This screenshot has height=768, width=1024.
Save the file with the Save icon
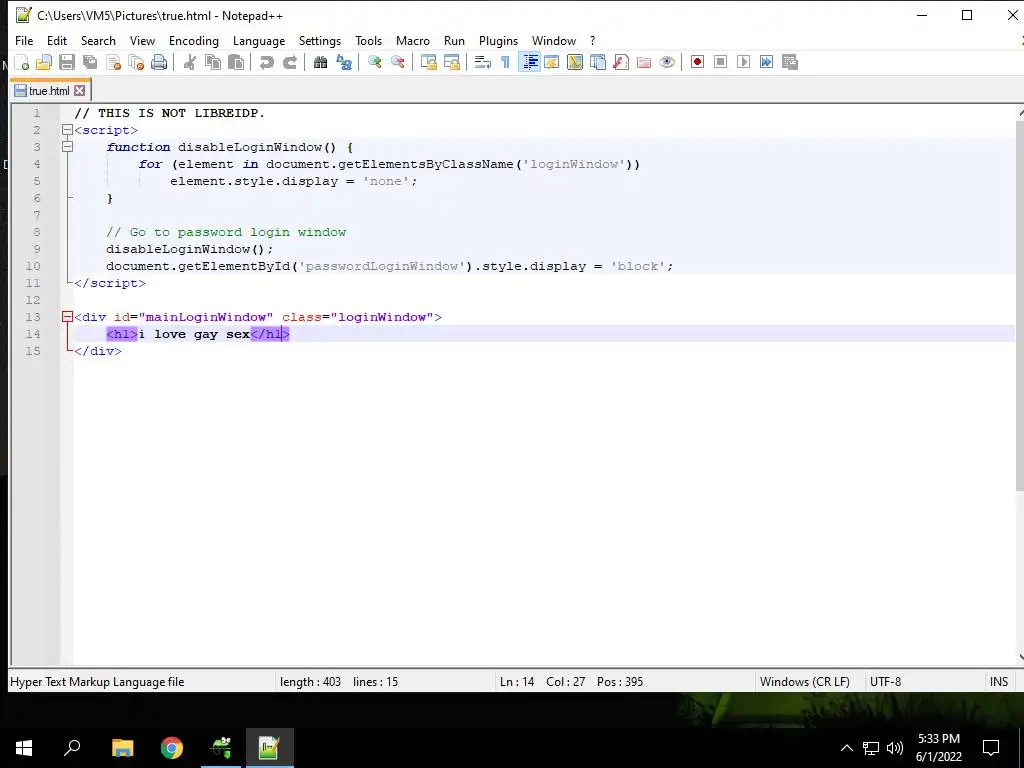coord(67,62)
